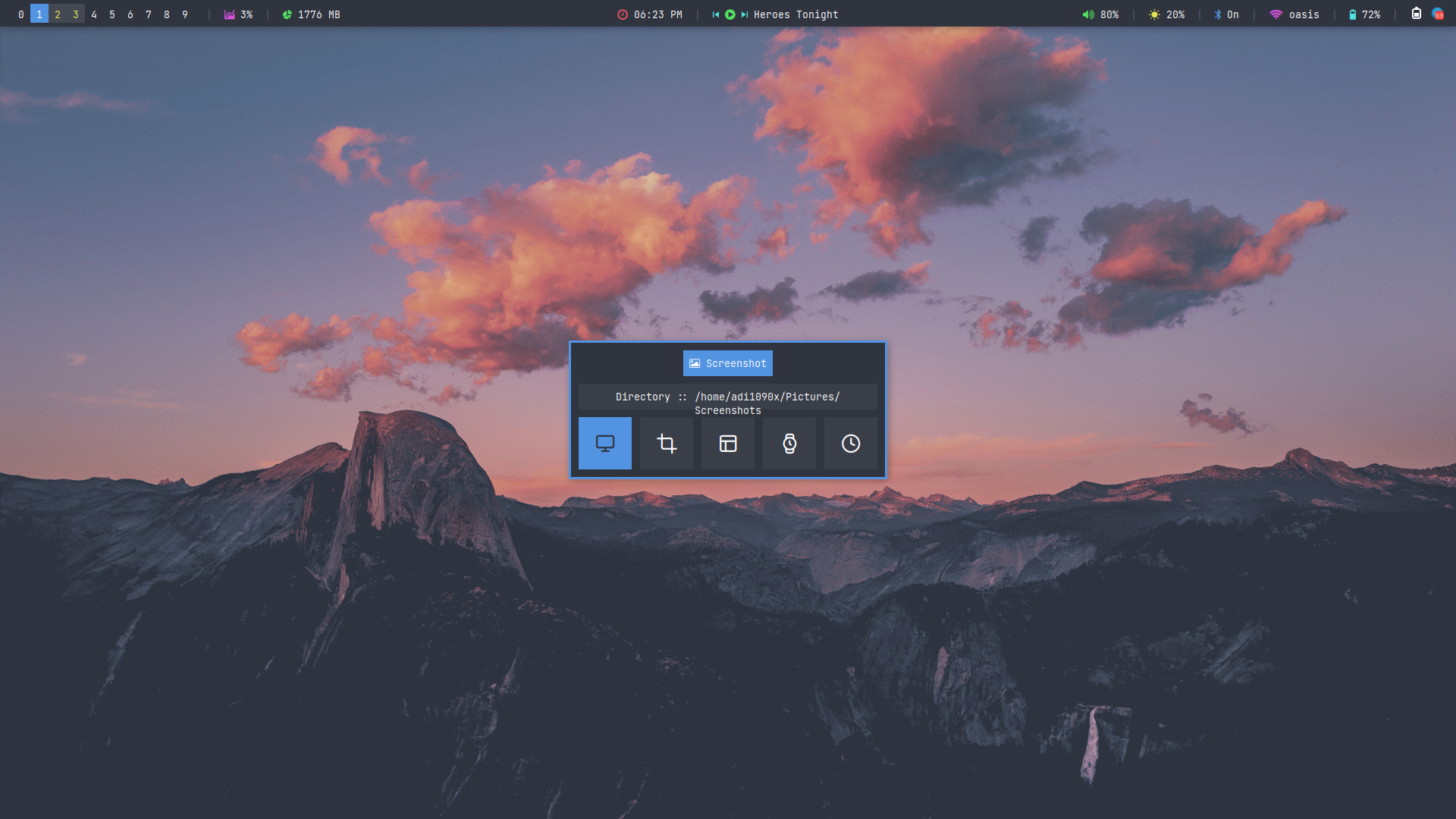This screenshot has width=1456, height=819.
Task: Pick the watch timer capture icon
Action: pos(789,444)
